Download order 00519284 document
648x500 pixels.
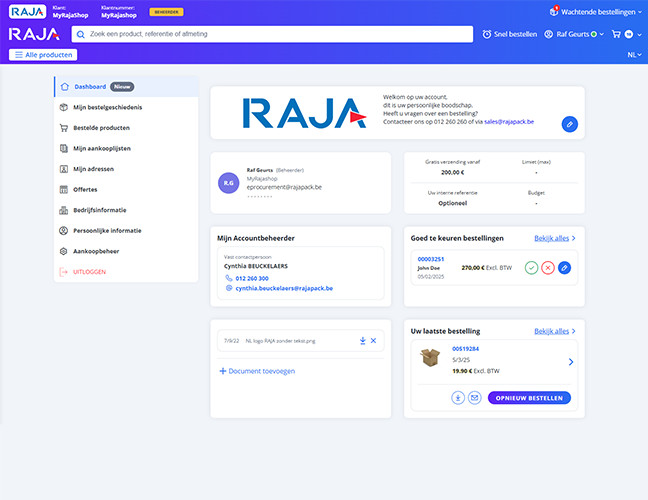click(458, 398)
